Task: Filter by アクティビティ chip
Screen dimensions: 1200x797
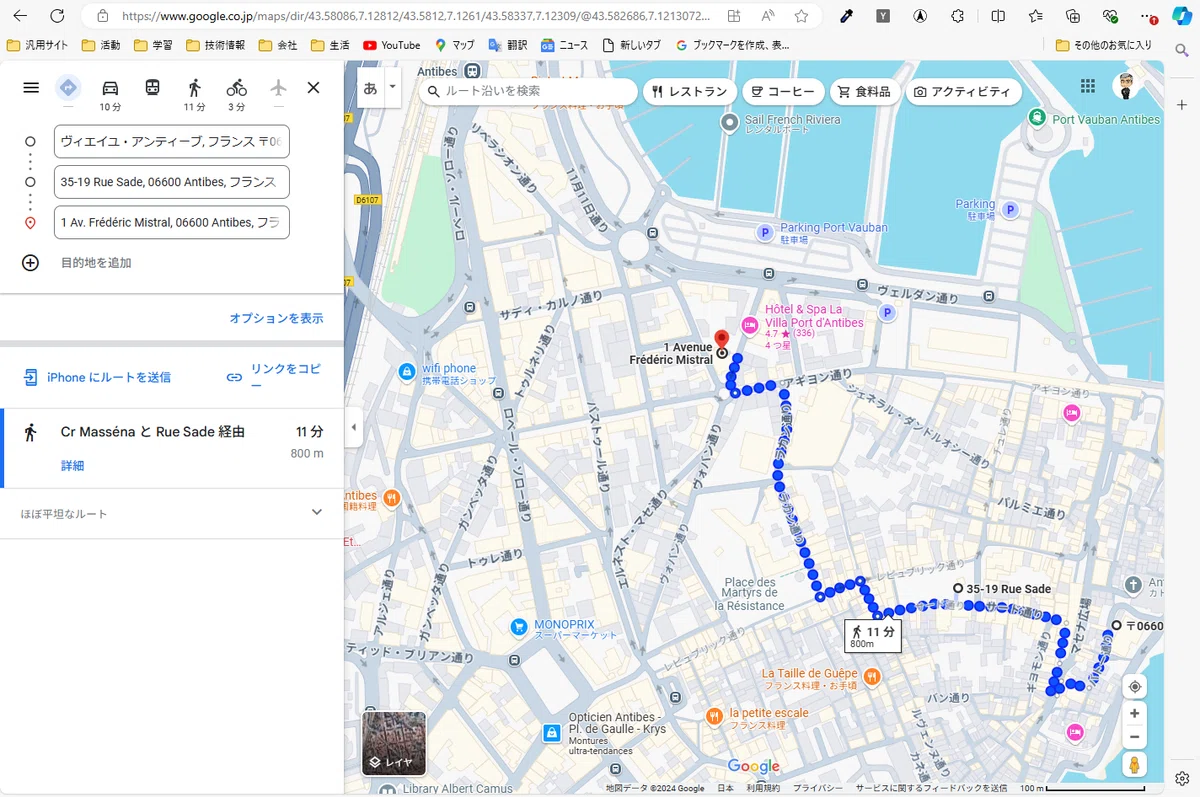Action: pos(963,91)
